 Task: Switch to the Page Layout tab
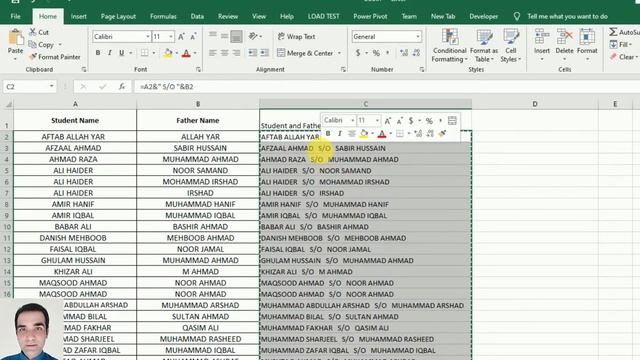coord(118,16)
